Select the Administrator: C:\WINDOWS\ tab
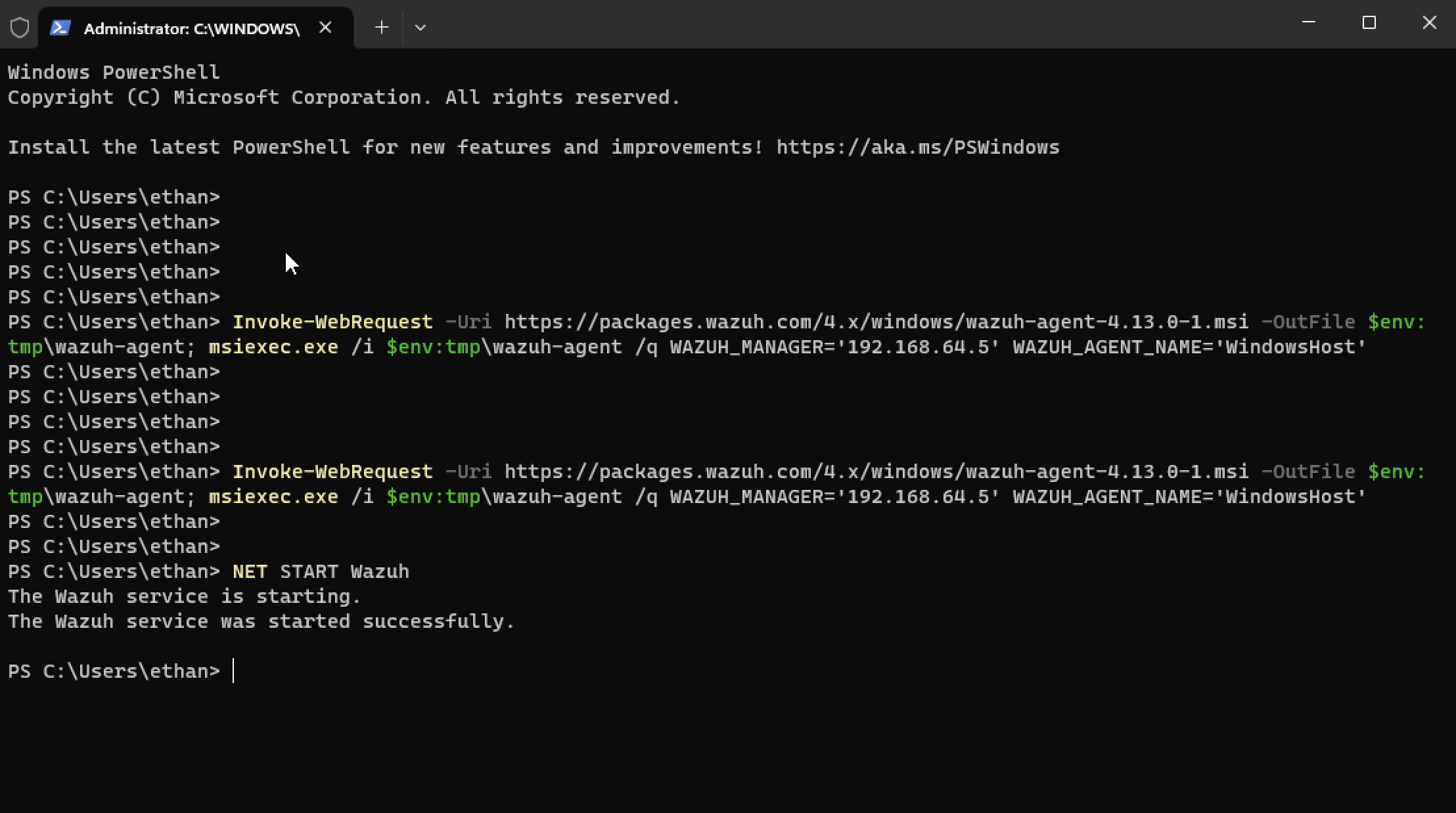Image resolution: width=1456 pixels, height=813 pixels. [x=191, y=29]
